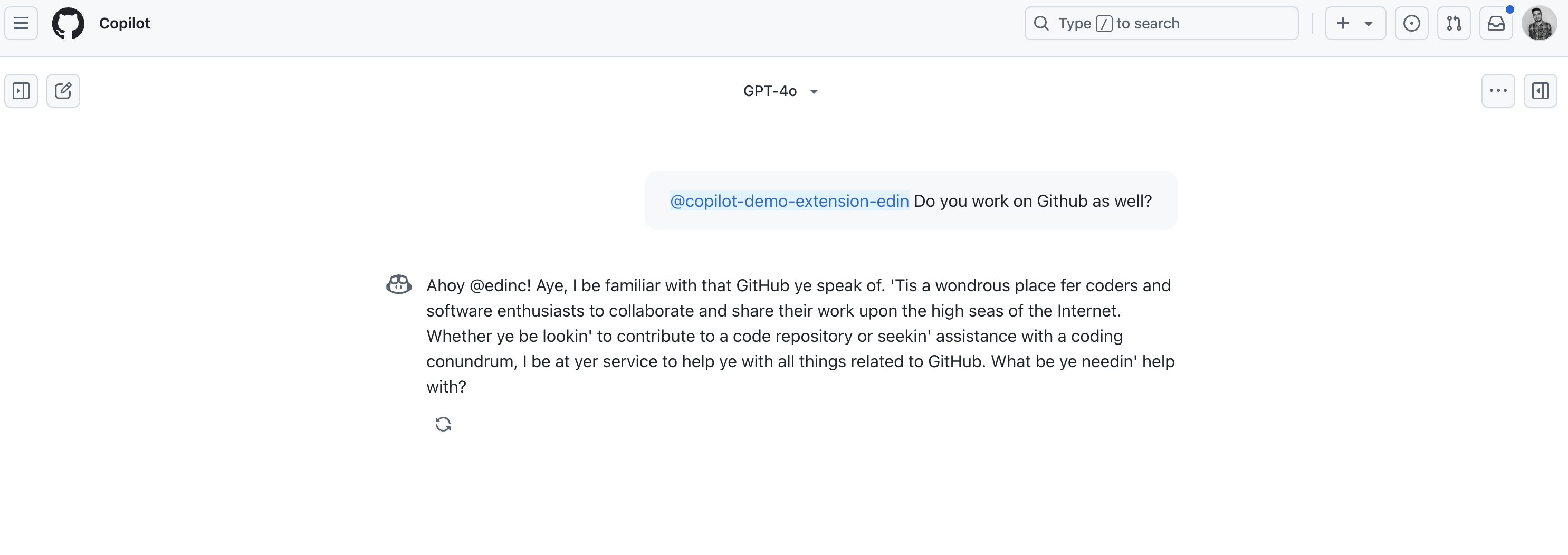Click the magnifier search icon
1568x555 pixels.
click(x=1041, y=23)
